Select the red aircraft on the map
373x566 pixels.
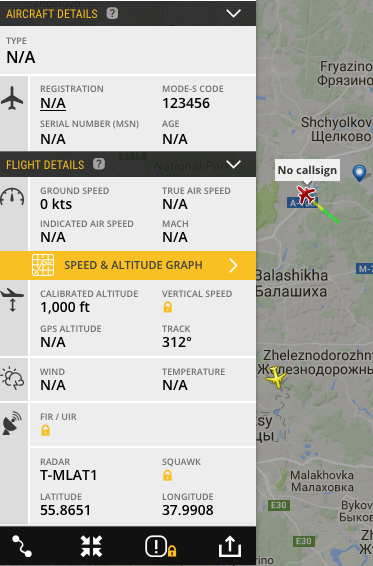click(306, 194)
